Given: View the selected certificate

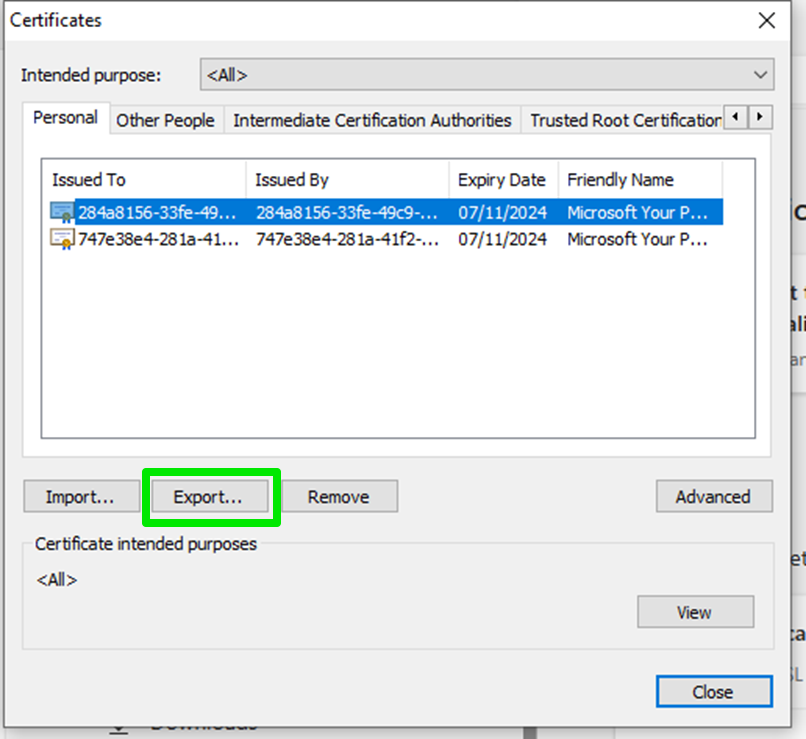Looking at the screenshot, I should click(x=695, y=612).
